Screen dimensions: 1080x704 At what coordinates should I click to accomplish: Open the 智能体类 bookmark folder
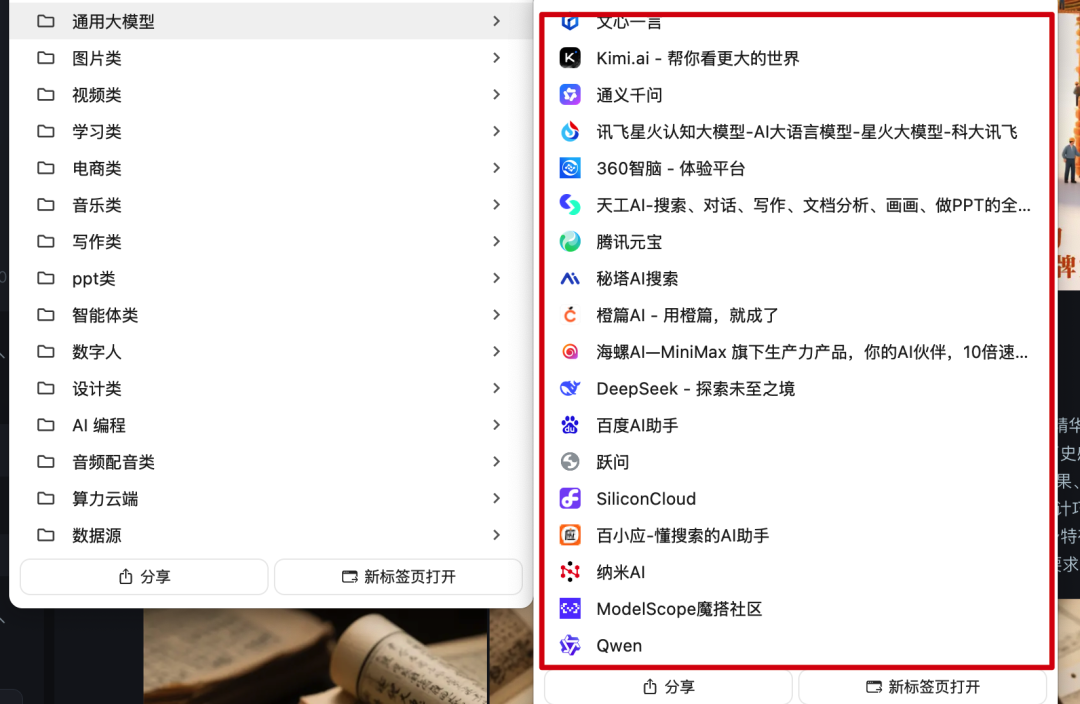[x=271, y=315]
